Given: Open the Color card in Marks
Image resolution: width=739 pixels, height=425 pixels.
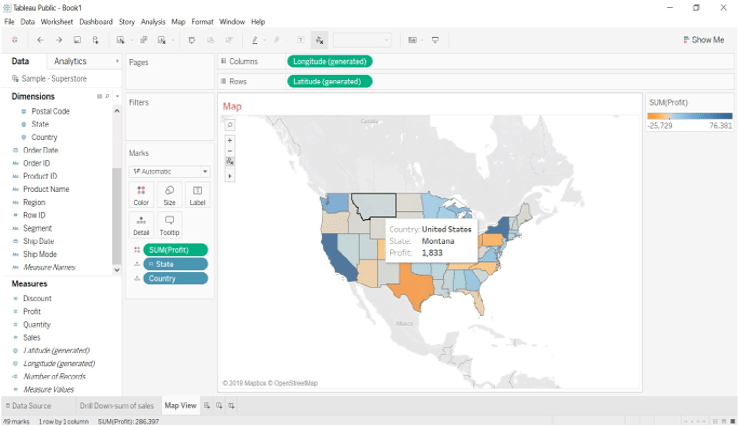Looking at the screenshot, I should [x=141, y=194].
